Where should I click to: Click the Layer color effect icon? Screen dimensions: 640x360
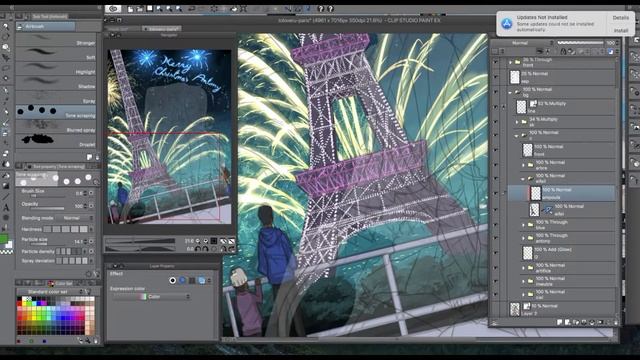(201, 280)
